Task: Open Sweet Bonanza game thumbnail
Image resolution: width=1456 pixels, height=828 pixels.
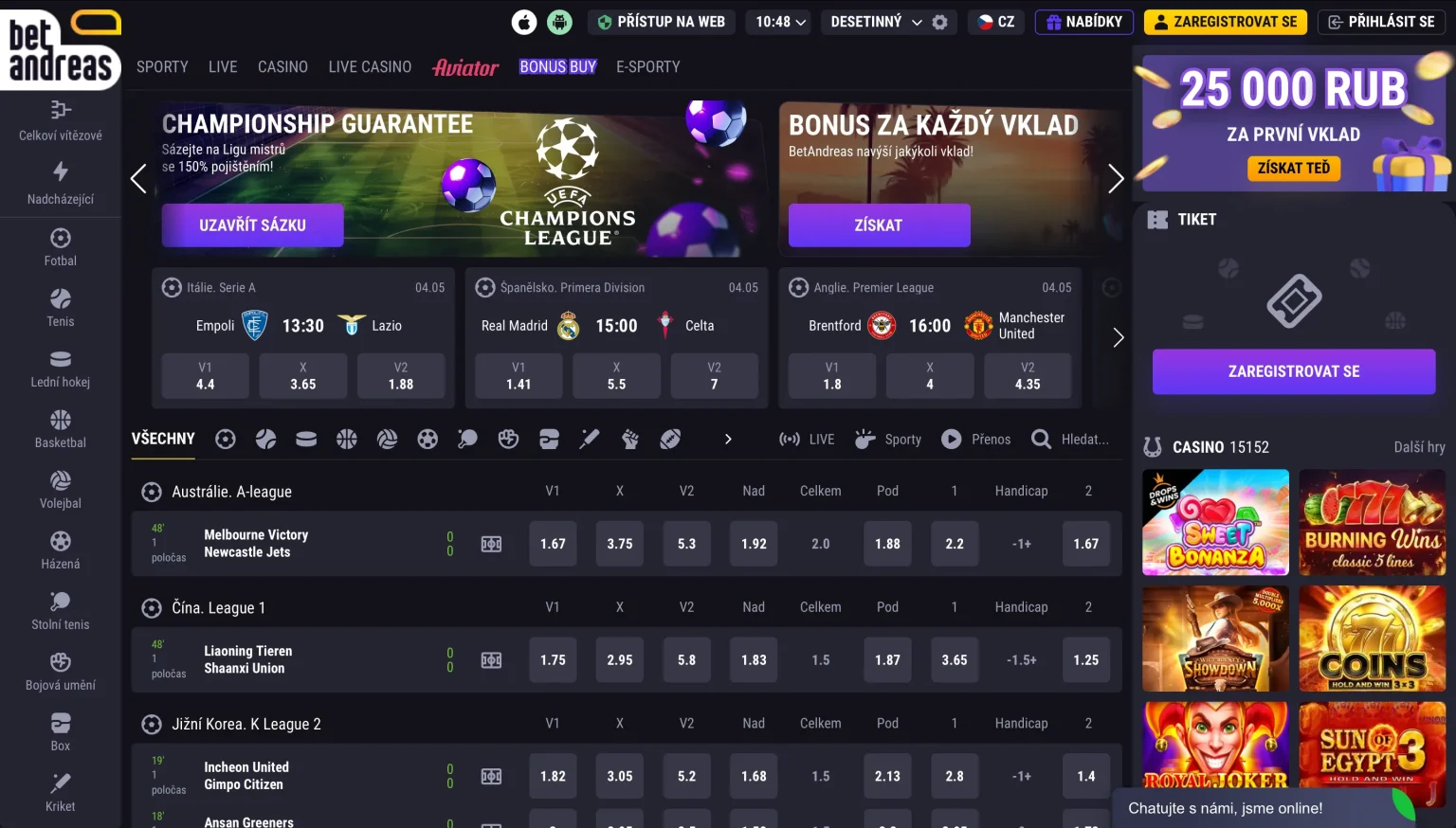Action: coord(1215,523)
